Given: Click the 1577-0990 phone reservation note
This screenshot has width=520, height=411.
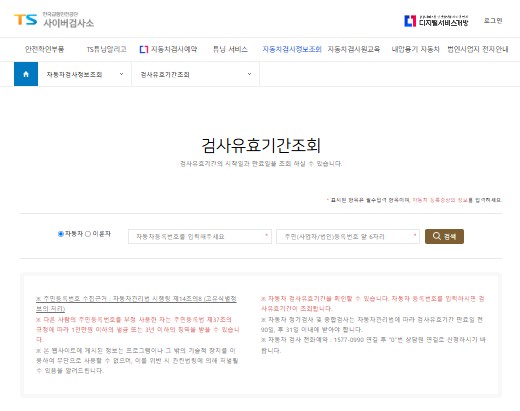Looking at the screenshot, I should point(373,345).
